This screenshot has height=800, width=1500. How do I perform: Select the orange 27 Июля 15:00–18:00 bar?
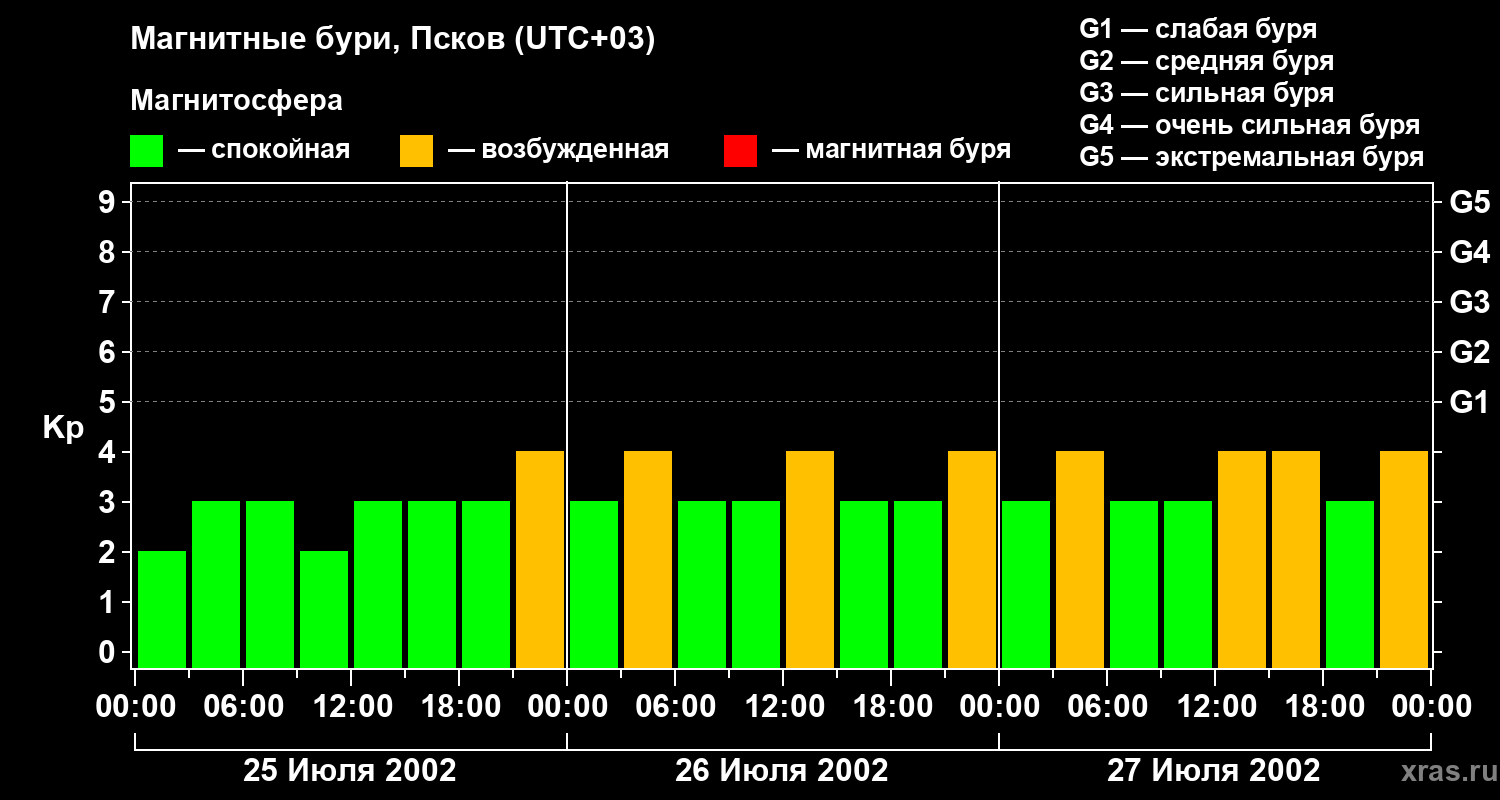click(1296, 559)
